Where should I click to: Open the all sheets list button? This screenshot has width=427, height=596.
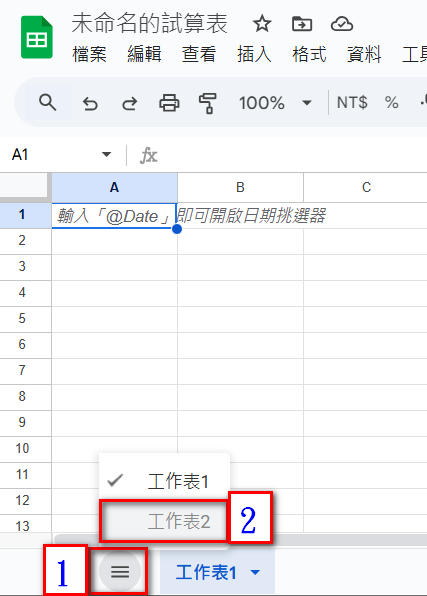[120, 571]
